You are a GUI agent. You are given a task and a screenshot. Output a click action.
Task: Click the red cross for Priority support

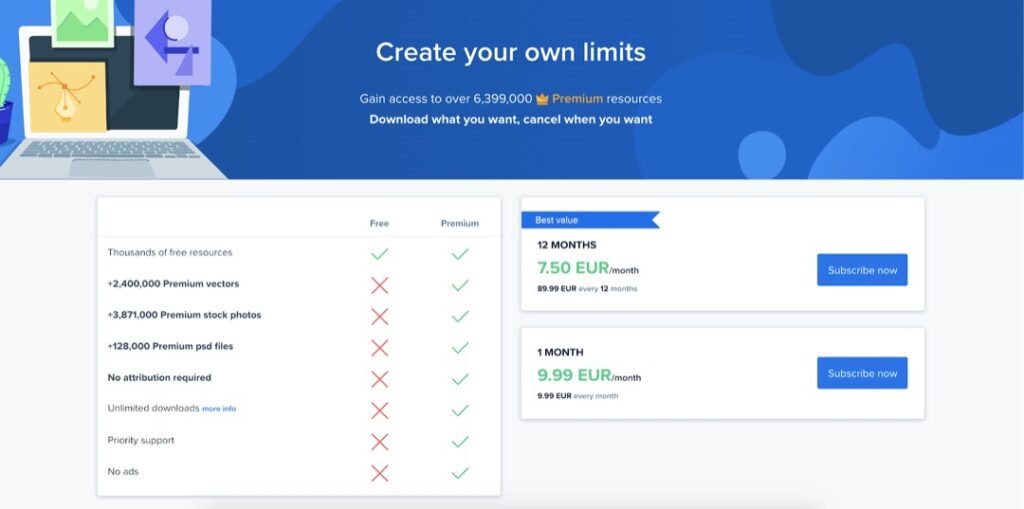[x=379, y=442]
